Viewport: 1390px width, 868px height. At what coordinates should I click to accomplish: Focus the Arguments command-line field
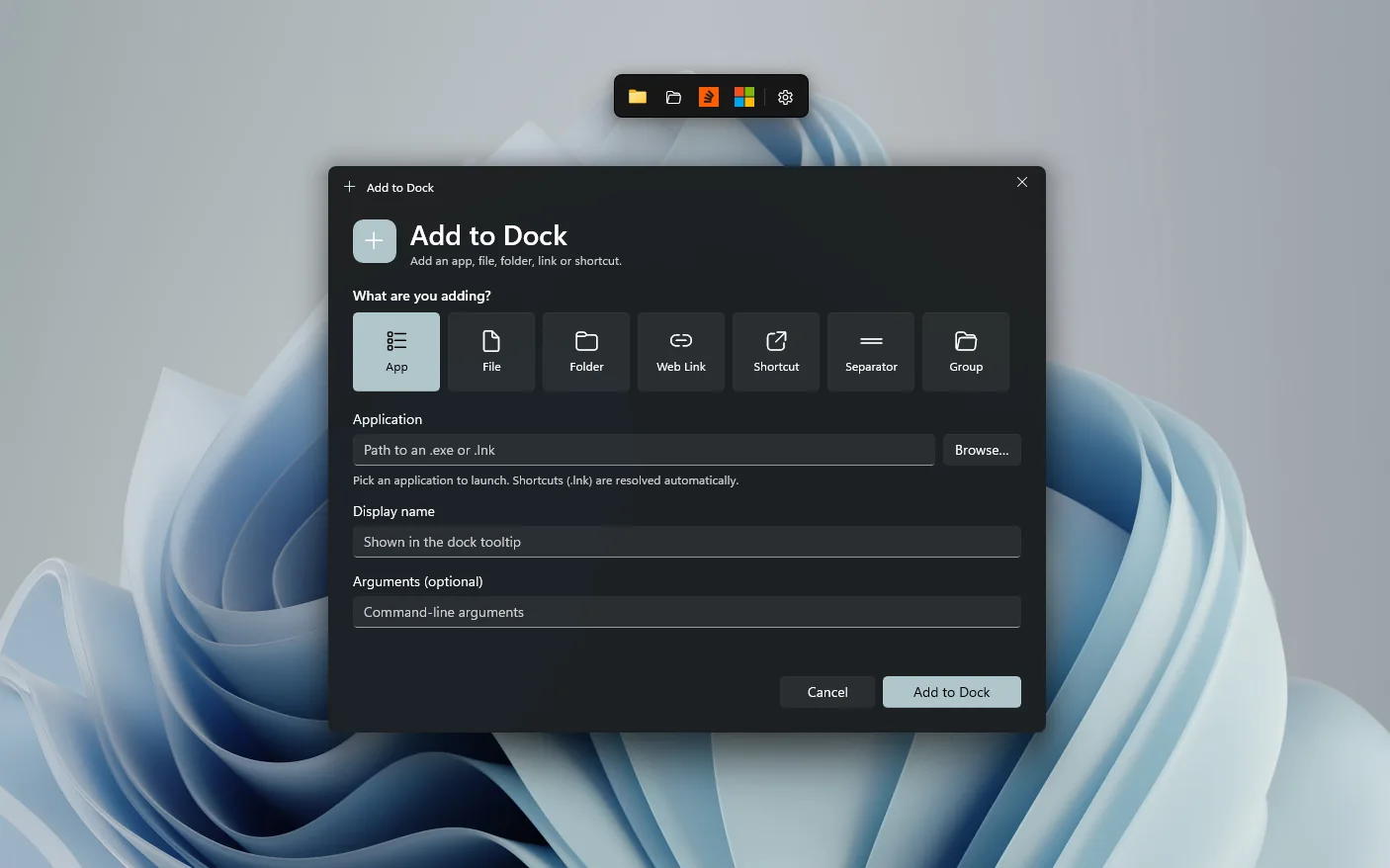tap(687, 612)
